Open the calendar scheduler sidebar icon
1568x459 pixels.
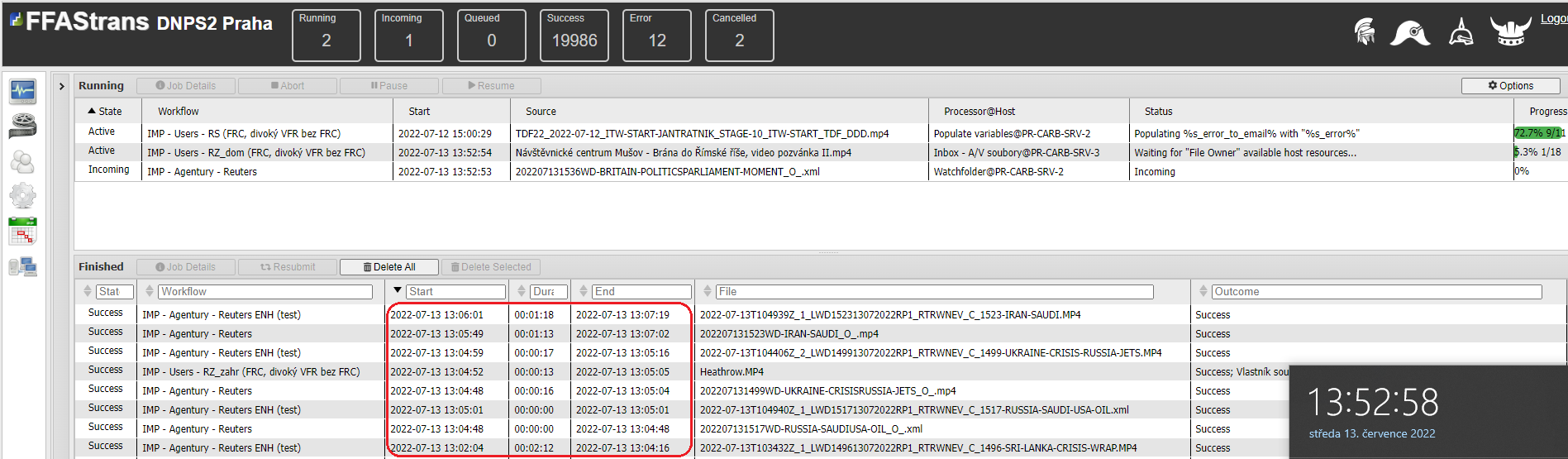click(22, 232)
